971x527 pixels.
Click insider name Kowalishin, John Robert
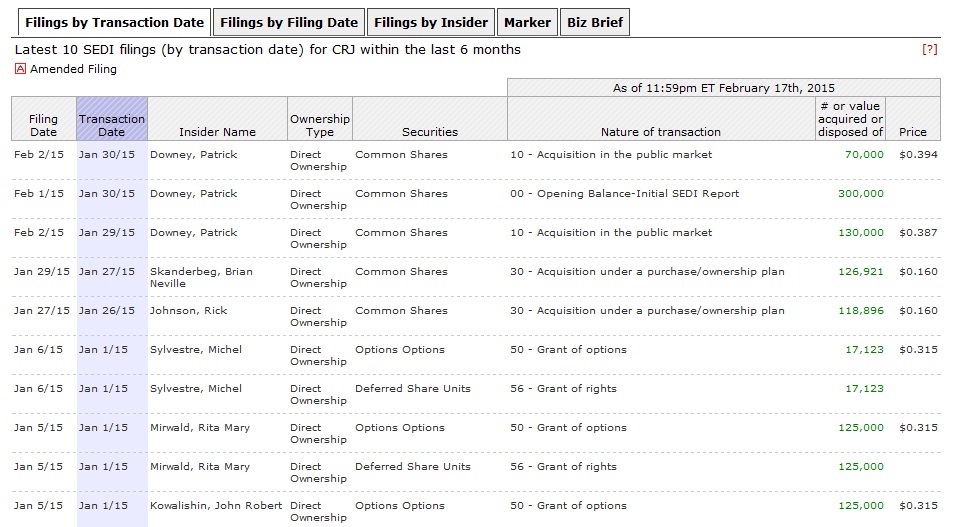point(214,506)
